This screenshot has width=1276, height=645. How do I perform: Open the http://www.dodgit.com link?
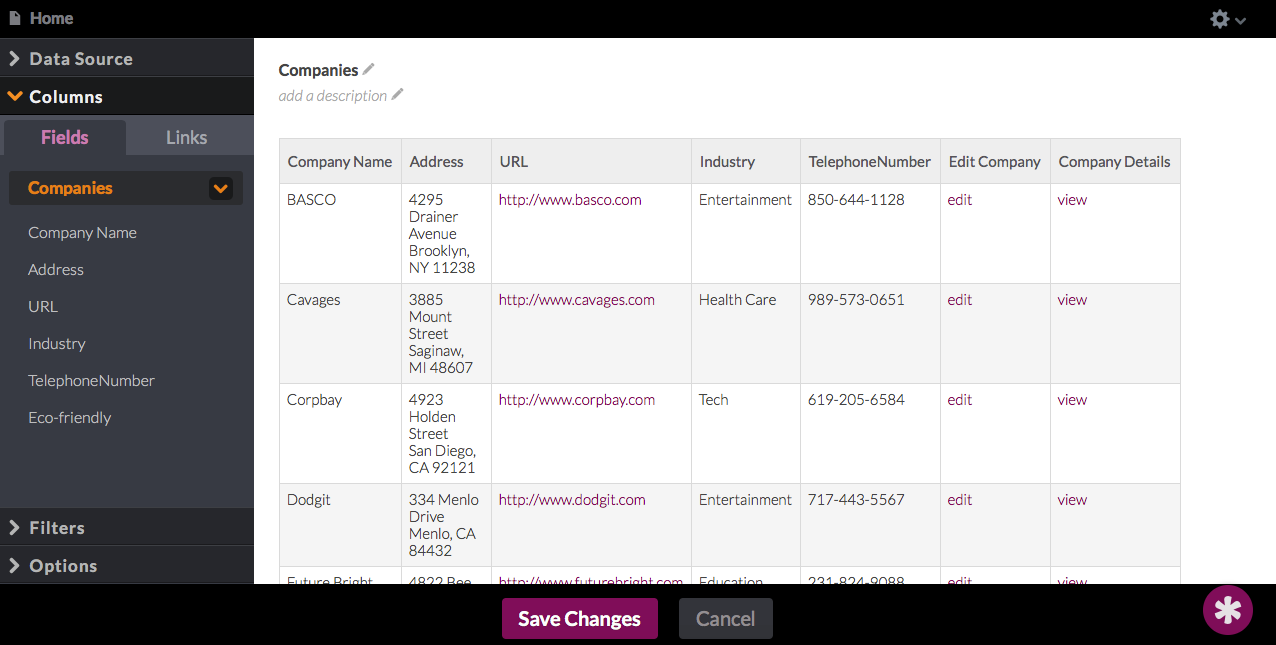[572, 499]
